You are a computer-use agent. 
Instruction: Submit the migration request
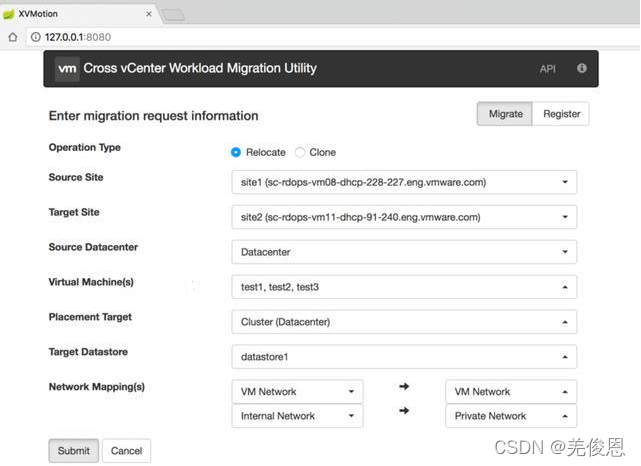point(74,451)
